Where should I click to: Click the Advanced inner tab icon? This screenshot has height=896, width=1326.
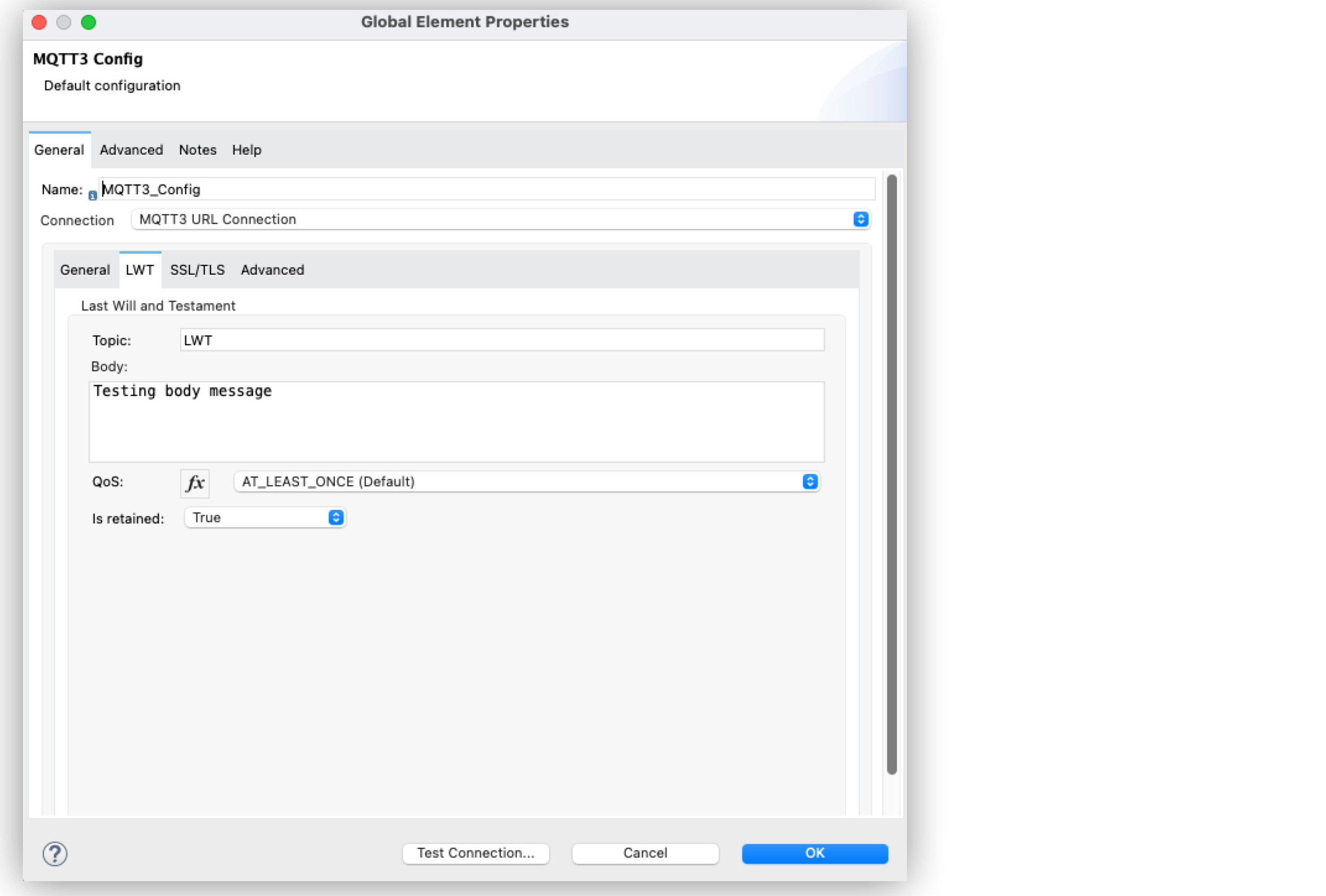[271, 270]
